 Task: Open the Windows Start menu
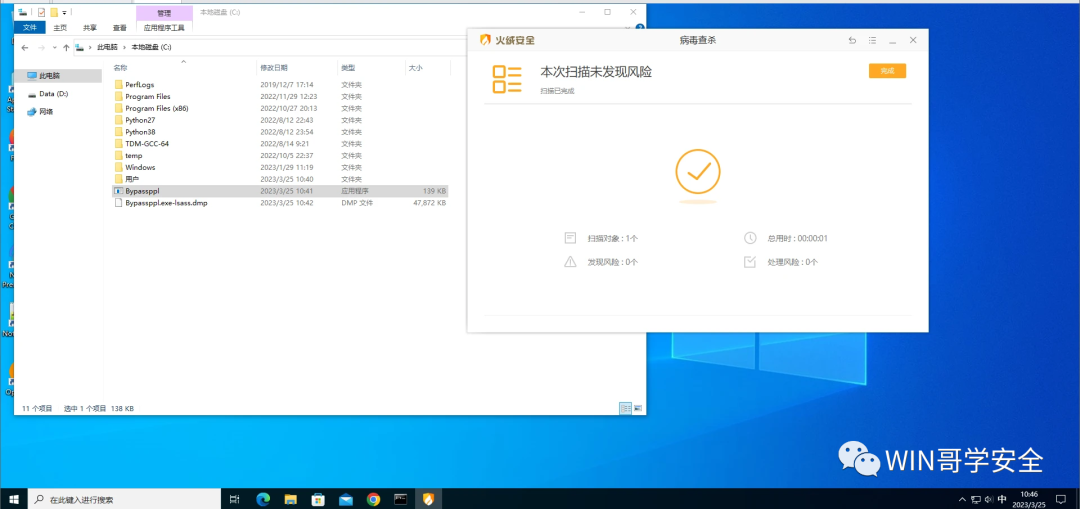14,499
